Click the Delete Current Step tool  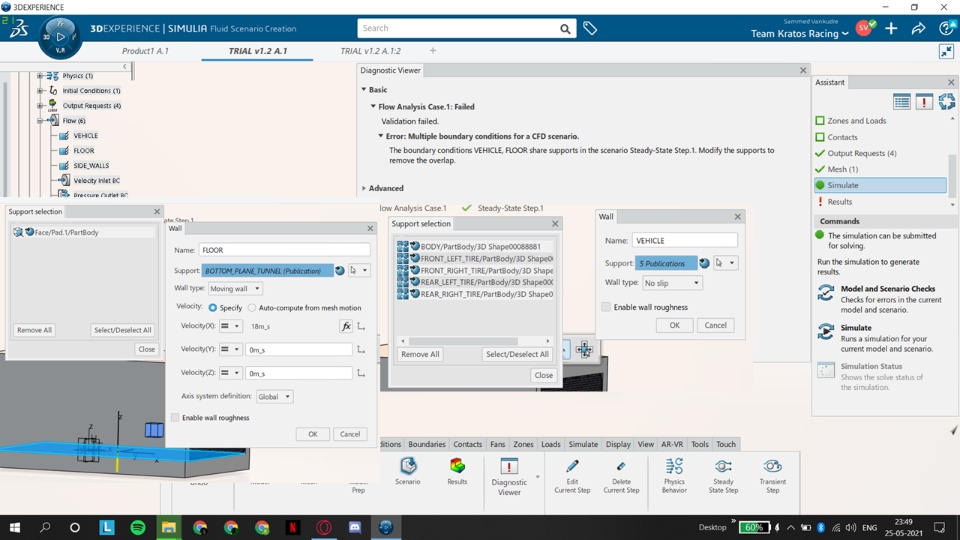[621, 476]
